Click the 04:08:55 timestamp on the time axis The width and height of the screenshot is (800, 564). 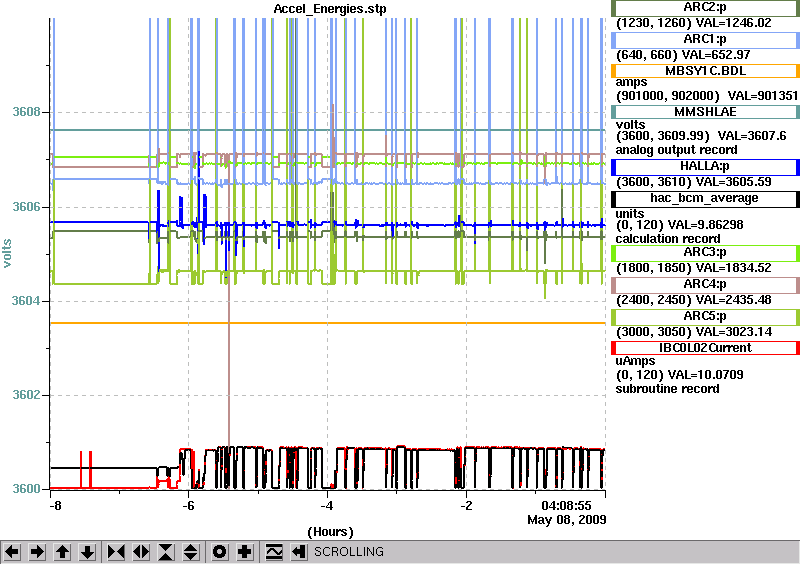point(566,506)
